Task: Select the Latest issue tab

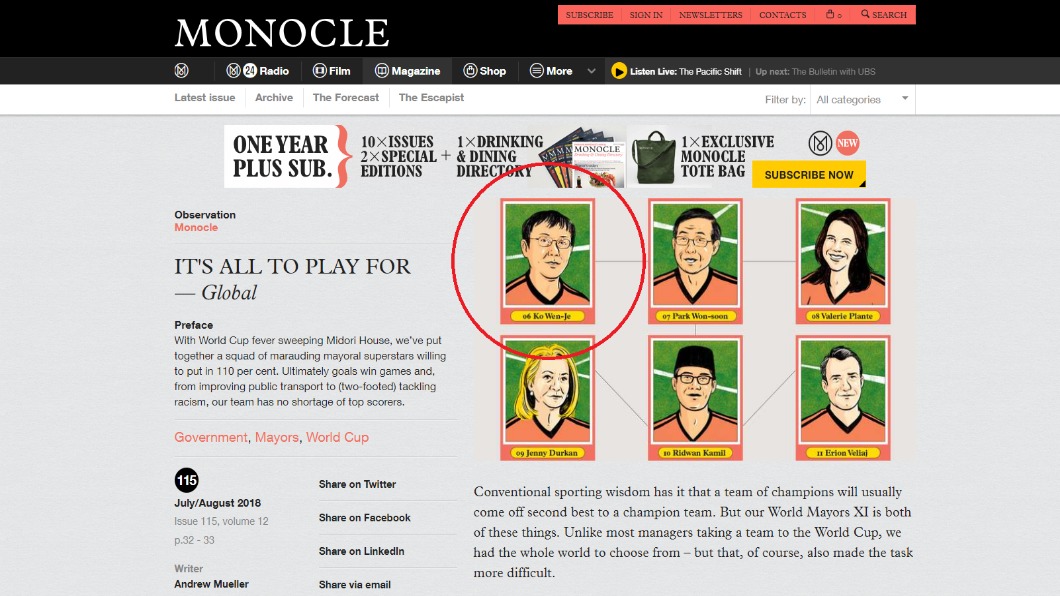Action: tap(205, 97)
